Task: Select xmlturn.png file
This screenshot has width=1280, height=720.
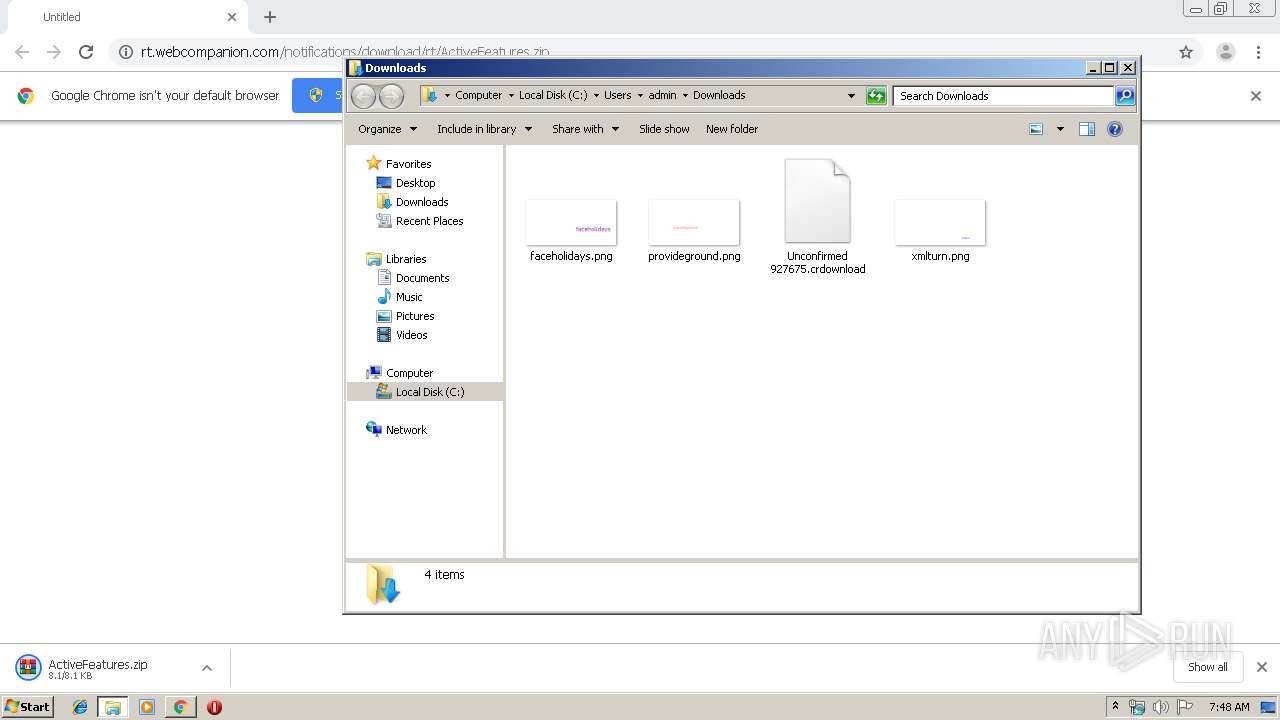Action: pyautogui.click(x=940, y=230)
